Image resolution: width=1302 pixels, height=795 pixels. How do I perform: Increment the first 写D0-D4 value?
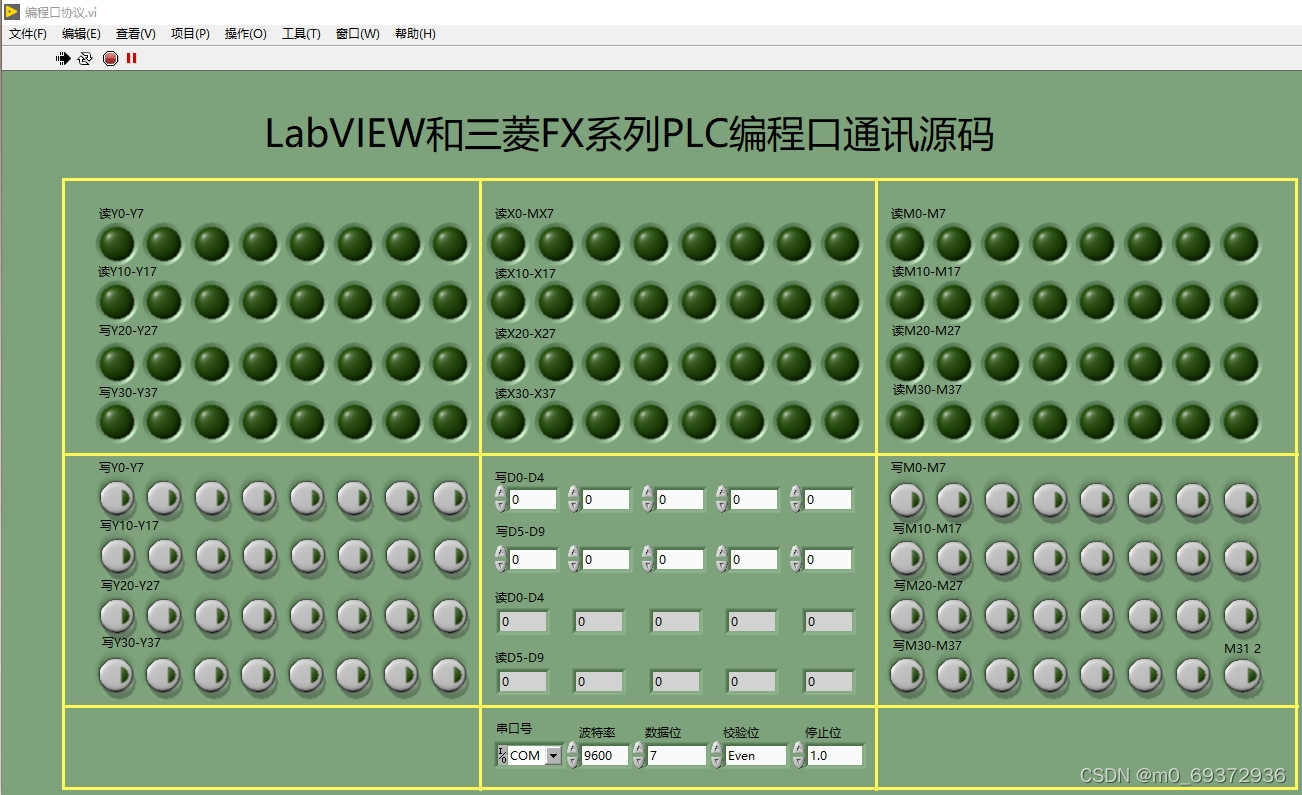501,492
